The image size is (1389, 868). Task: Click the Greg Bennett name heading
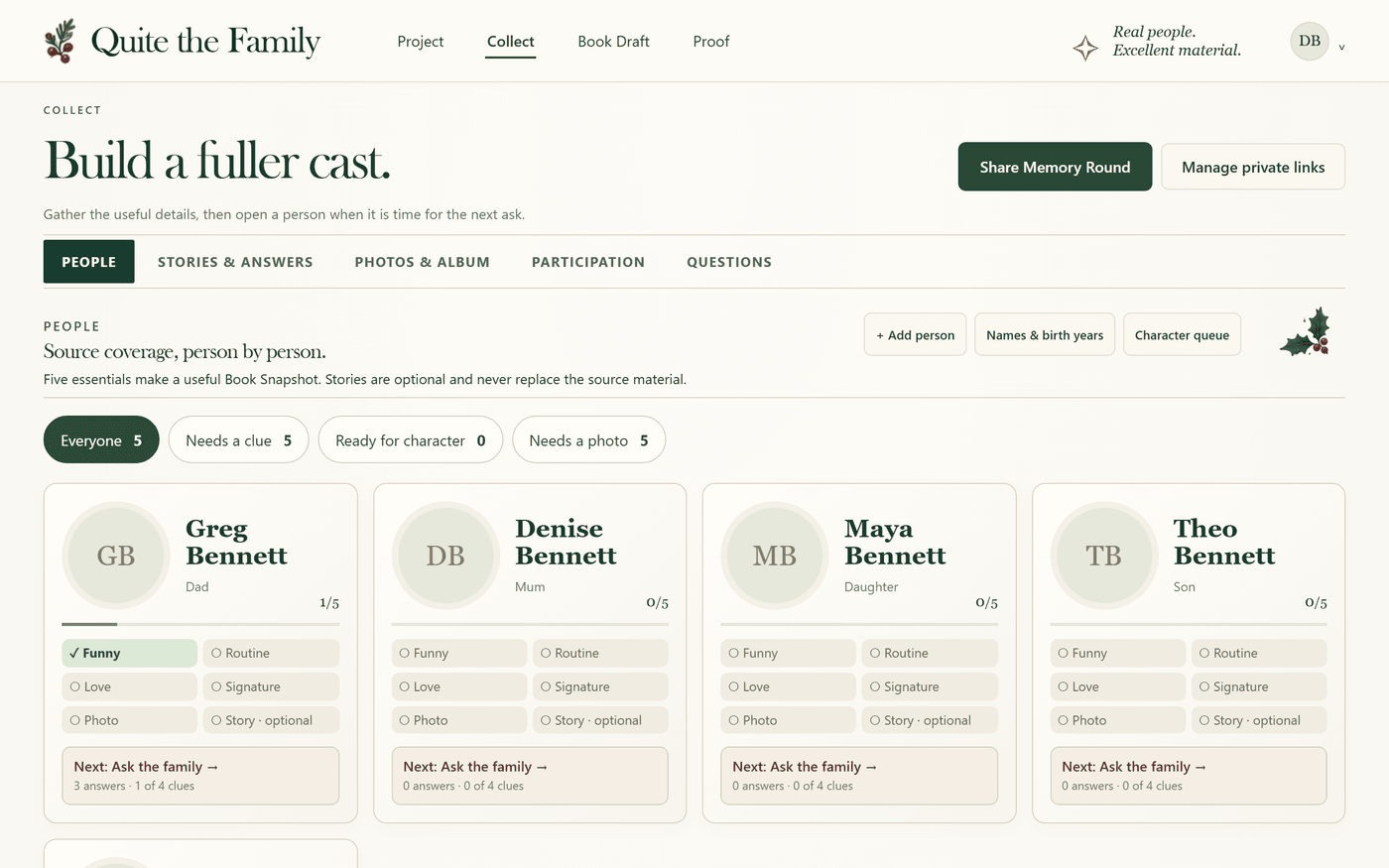point(236,543)
